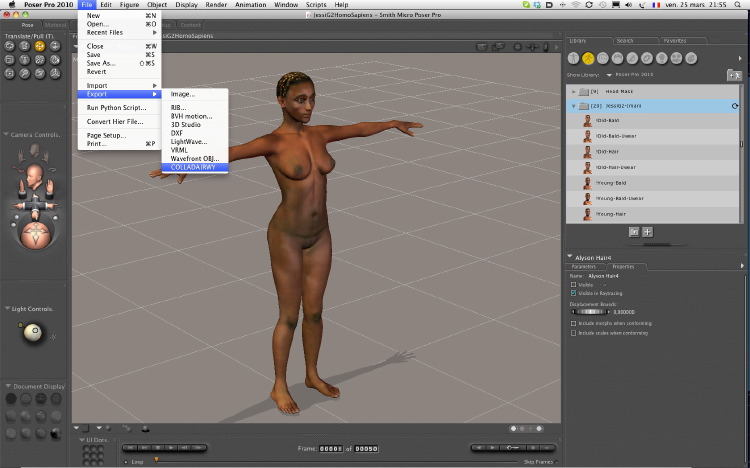
Task: Collapse the JessiG2 library folder
Action: tap(573, 106)
